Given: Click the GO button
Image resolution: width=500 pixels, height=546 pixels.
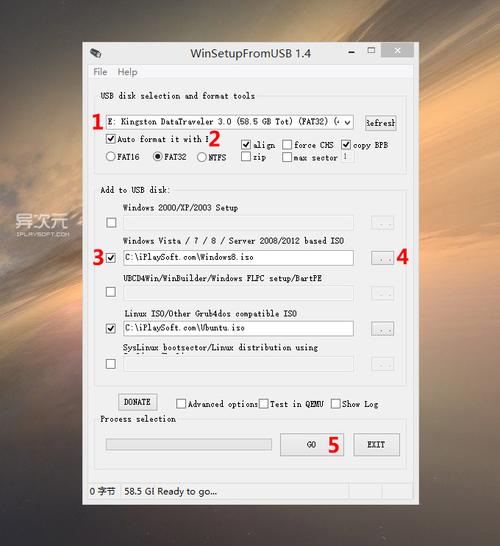Looking at the screenshot, I should (x=312, y=445).
